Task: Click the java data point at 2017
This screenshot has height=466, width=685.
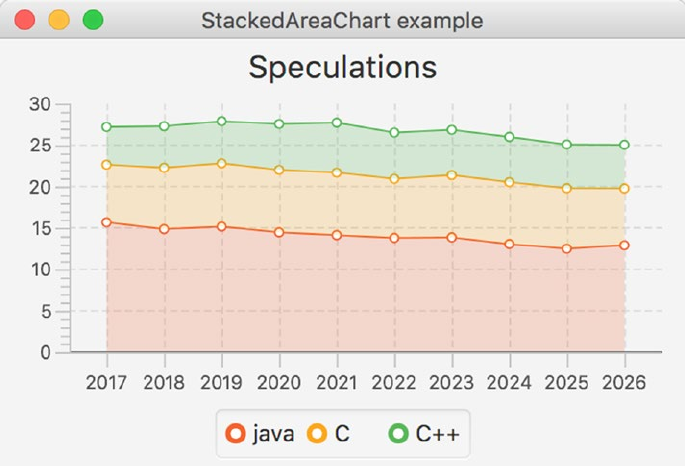Action: (x=107, y=222)
